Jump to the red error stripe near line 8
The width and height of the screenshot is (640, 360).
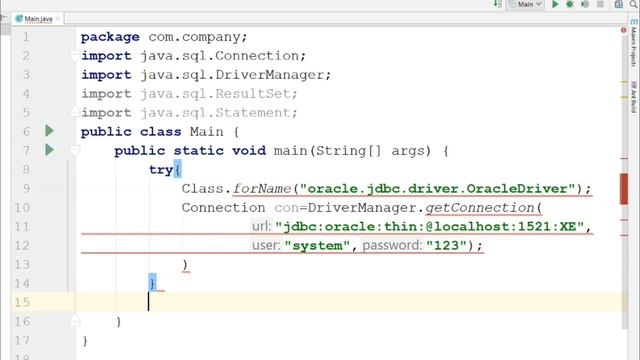[x=624, y=158]
